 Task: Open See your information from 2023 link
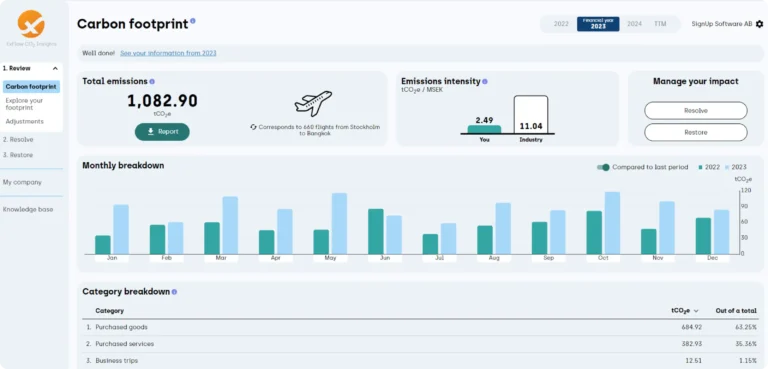(168, 53)
